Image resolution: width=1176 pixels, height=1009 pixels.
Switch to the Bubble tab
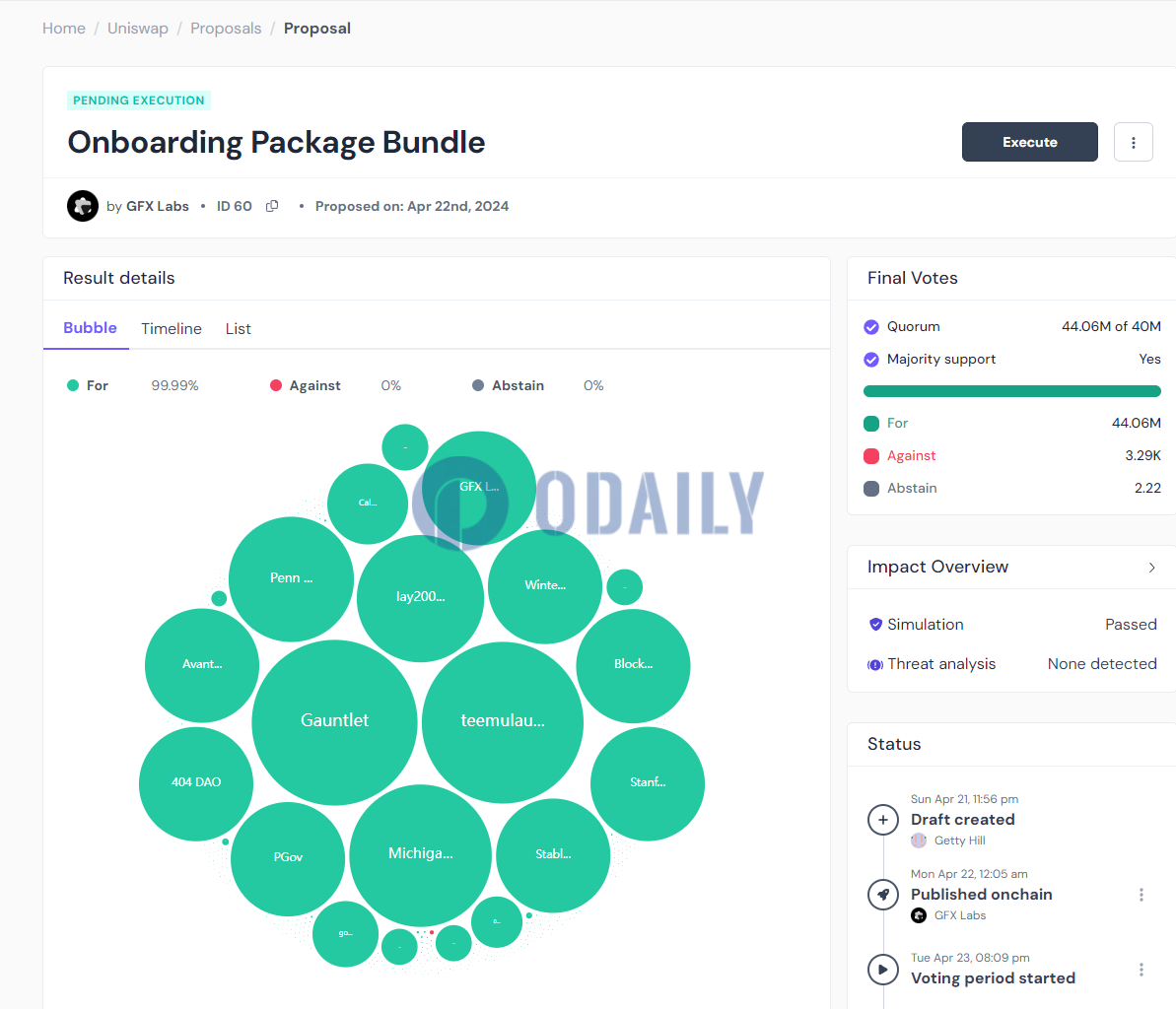tap(90, 328)
